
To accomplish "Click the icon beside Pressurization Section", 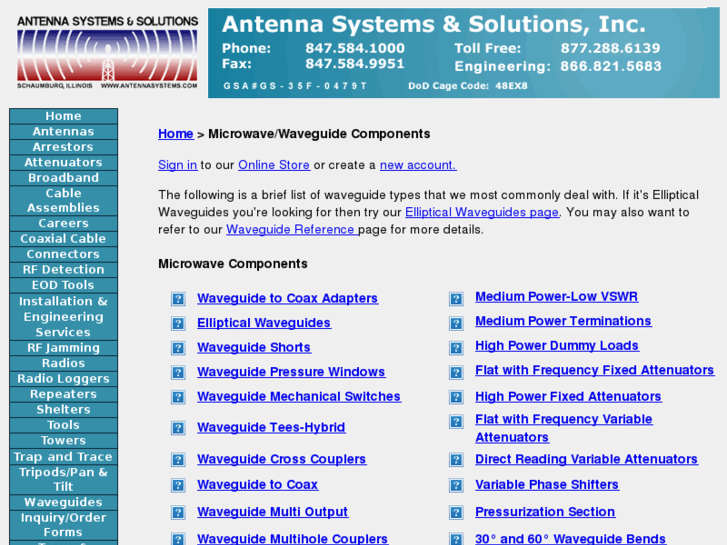I will tap(456, 513).
